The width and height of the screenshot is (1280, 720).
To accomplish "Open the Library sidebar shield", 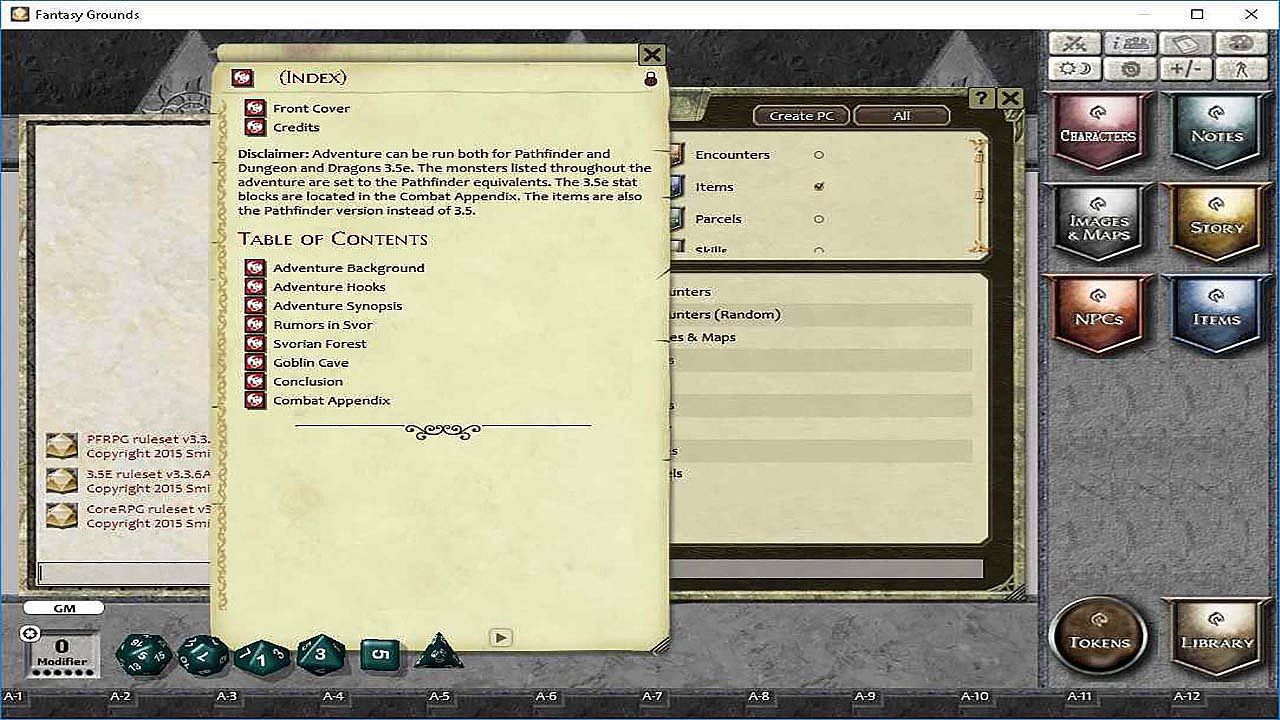I will (1216, 637).
